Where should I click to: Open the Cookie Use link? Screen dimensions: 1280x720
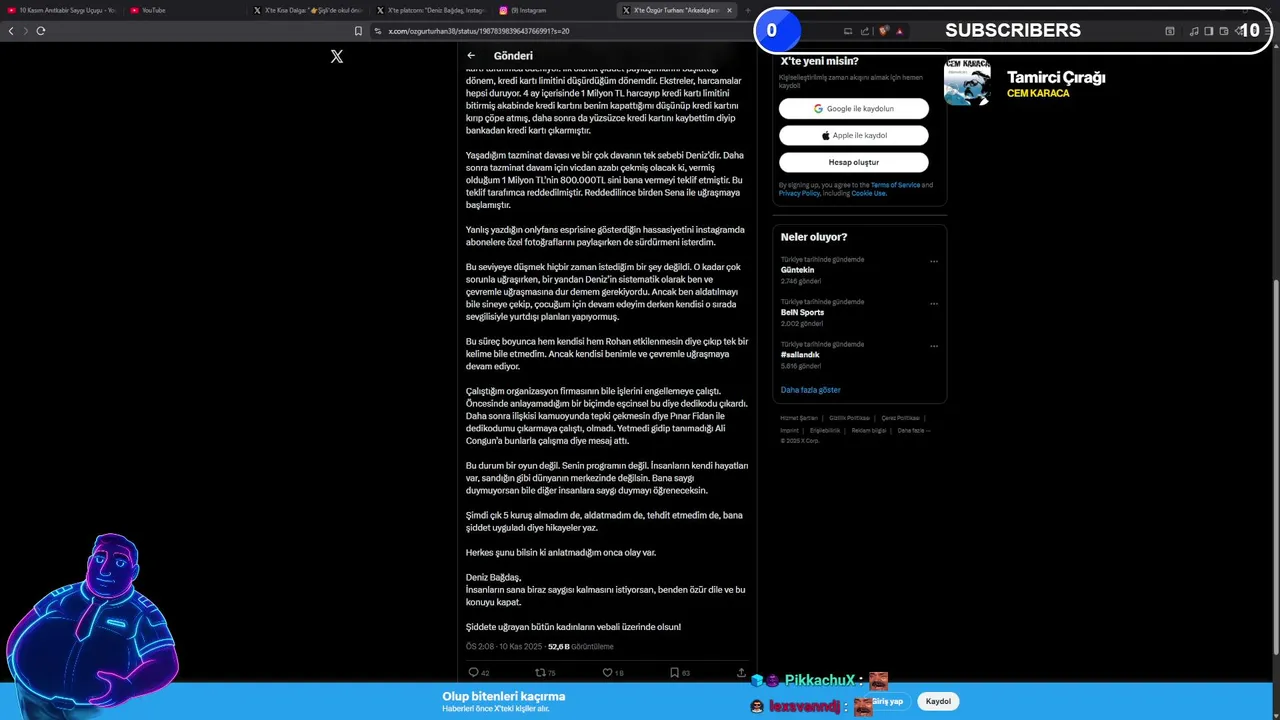[x=868, y=193]
